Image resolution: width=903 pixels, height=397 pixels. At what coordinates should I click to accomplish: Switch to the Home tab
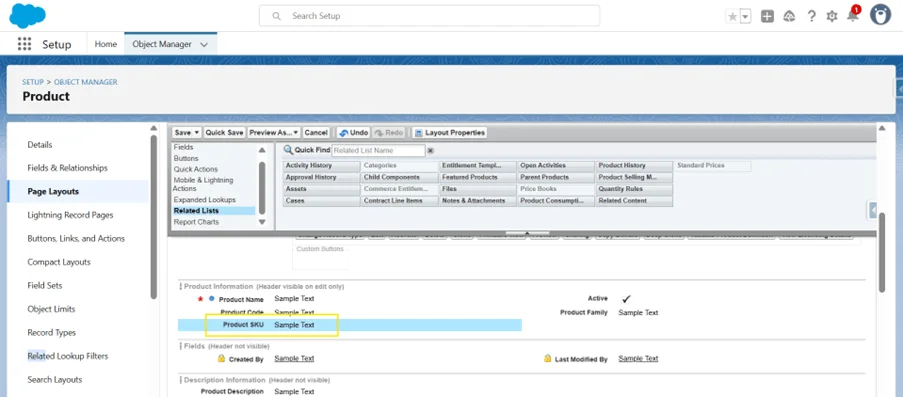(105, 44)
